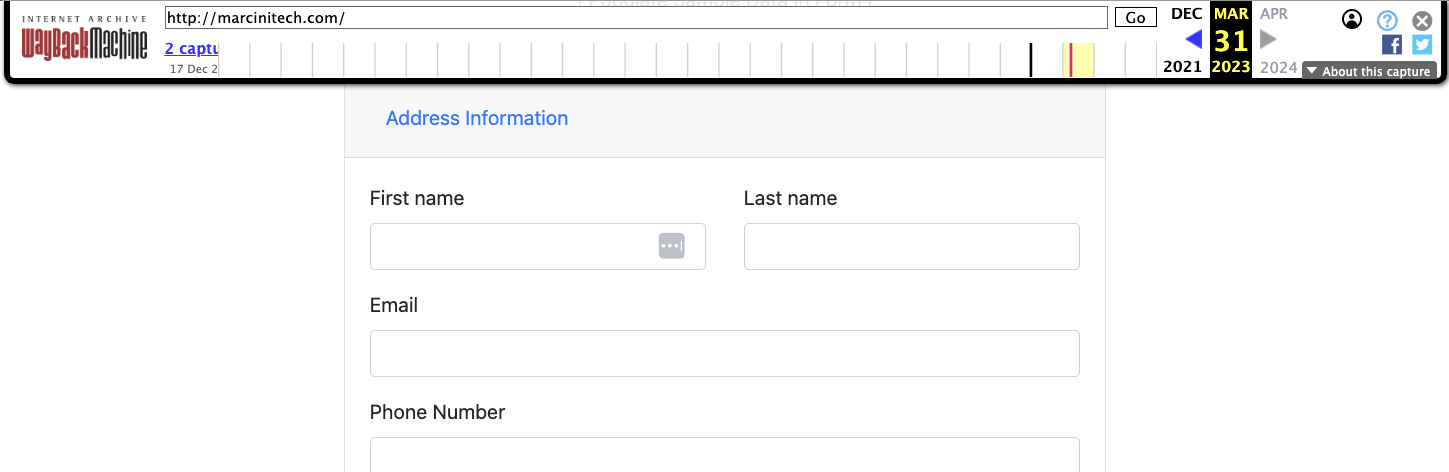Click the highlighted 2023 year on timeline
Viewport: 1449px width, 472px height.
(1078, 59)
